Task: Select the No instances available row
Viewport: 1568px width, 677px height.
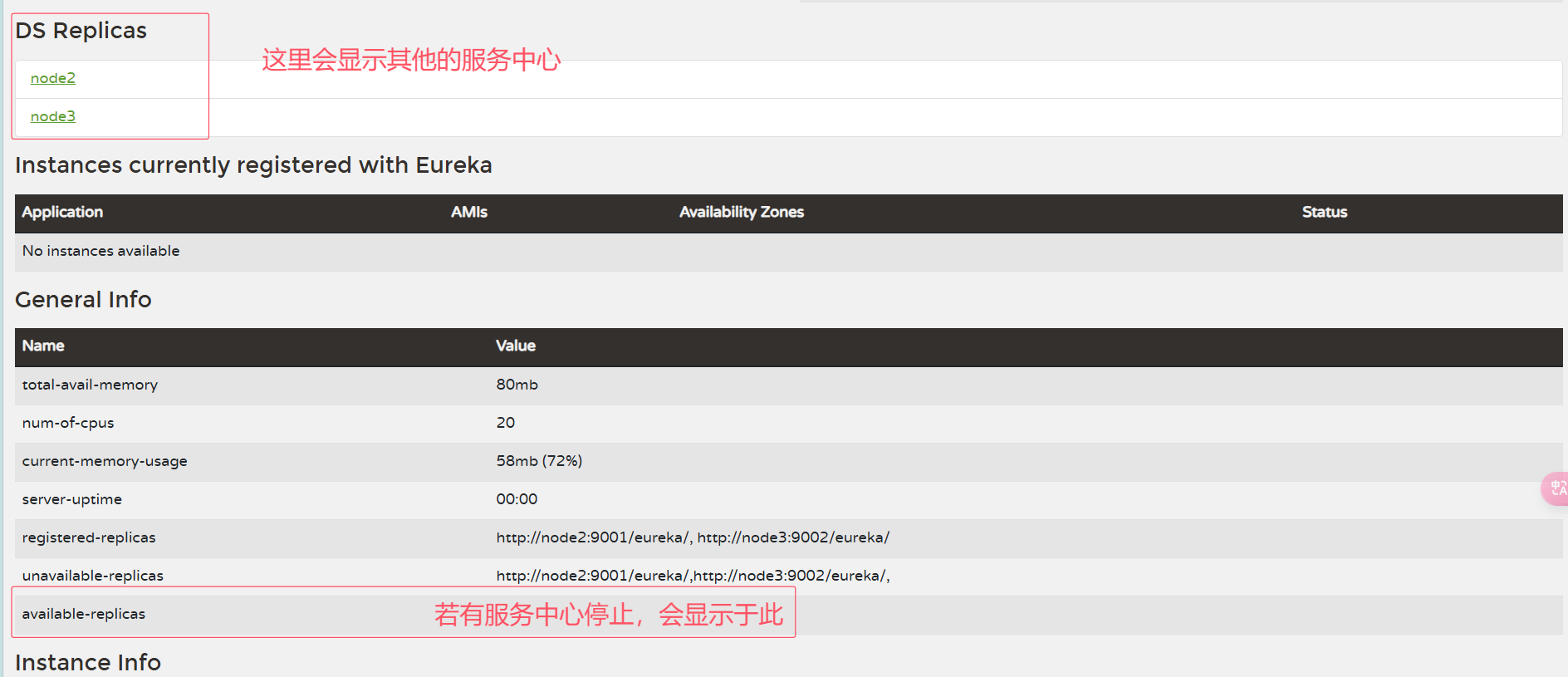Action: point(789,252)
